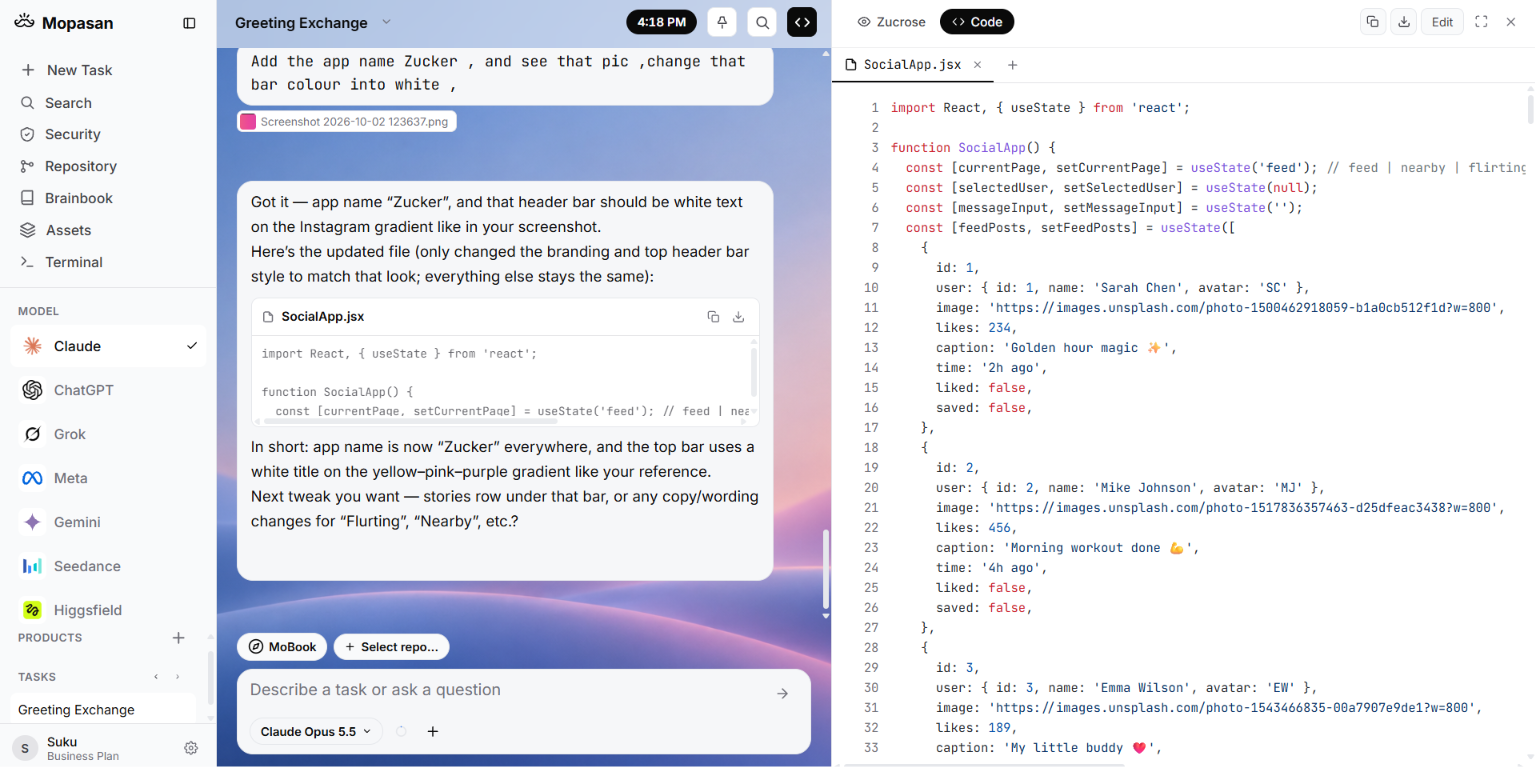Click the Edit button
1535x767 pixels.
tap(1442, 22)
